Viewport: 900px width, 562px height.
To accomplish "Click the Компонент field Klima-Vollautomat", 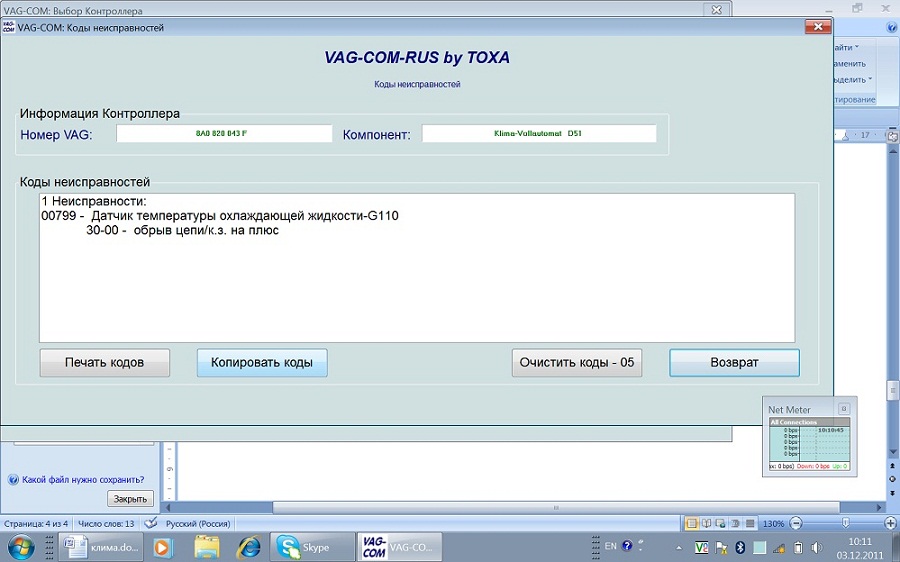I will coord(539,133).
